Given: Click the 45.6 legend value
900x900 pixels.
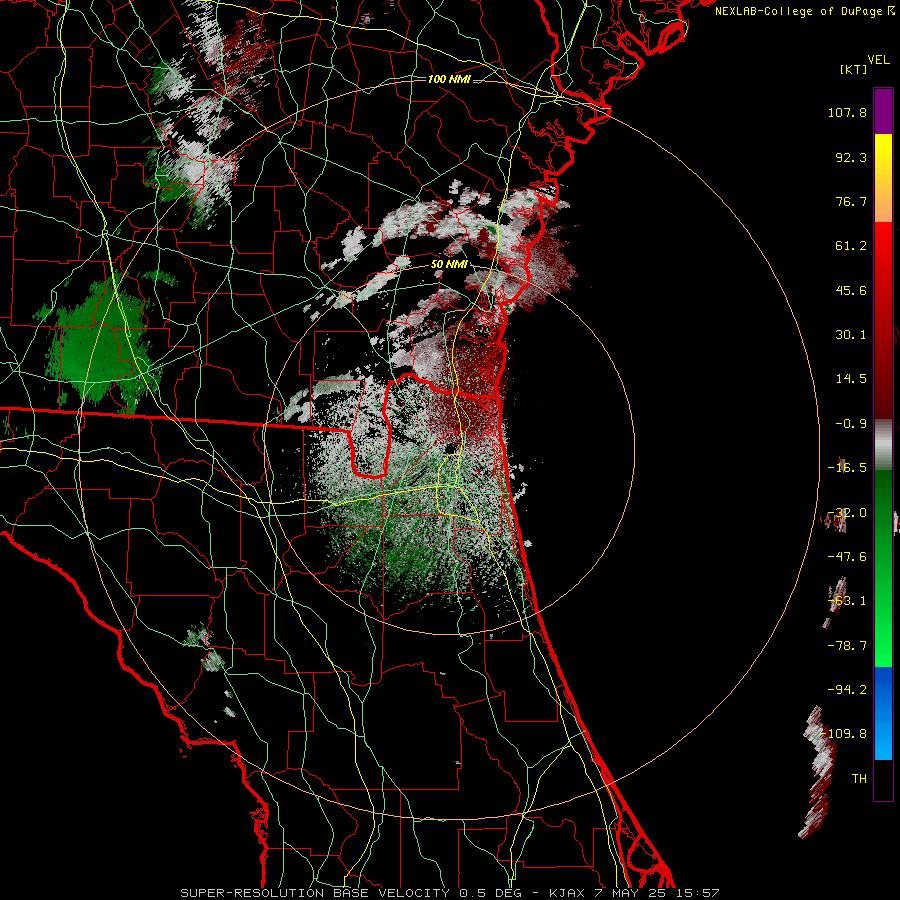Looking at the screenshot, I should 851,290.
